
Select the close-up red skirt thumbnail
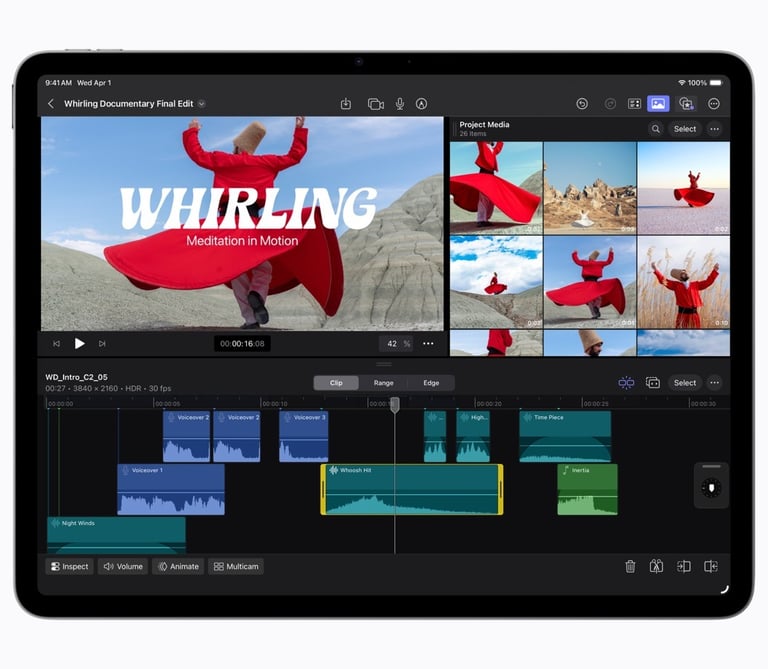point(496,188)
